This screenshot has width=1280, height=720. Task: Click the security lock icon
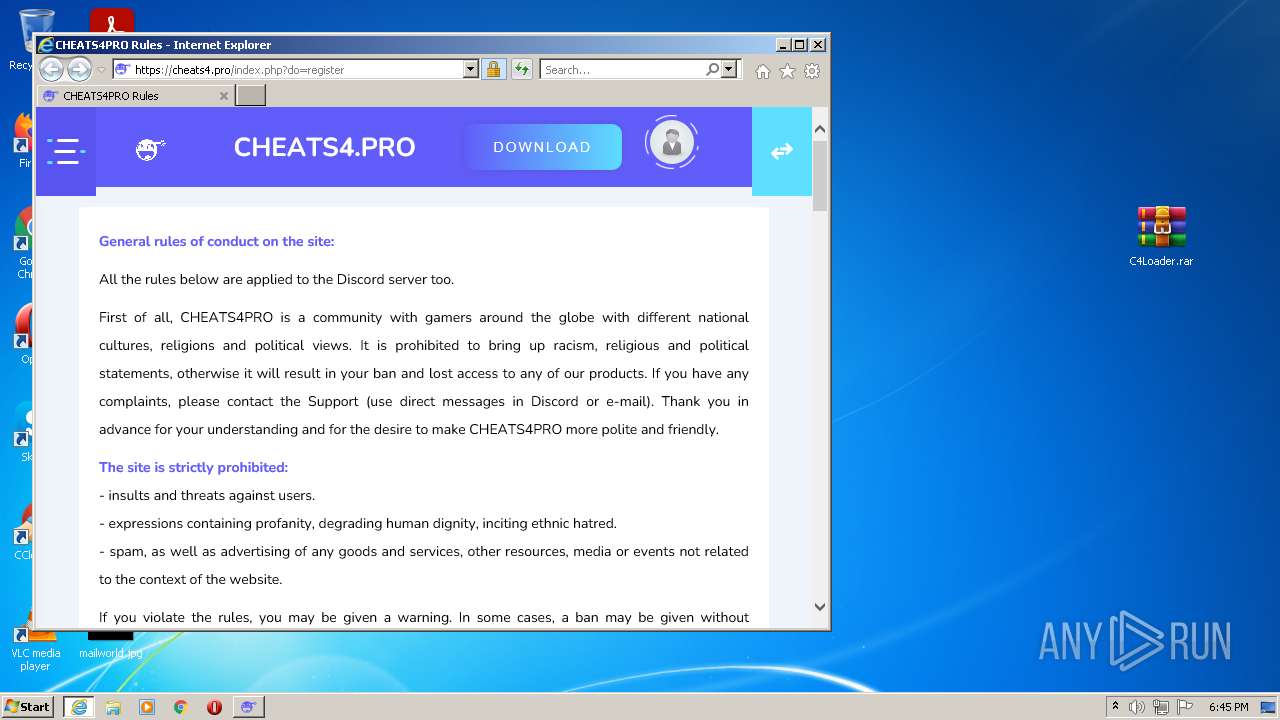(493, 69)
